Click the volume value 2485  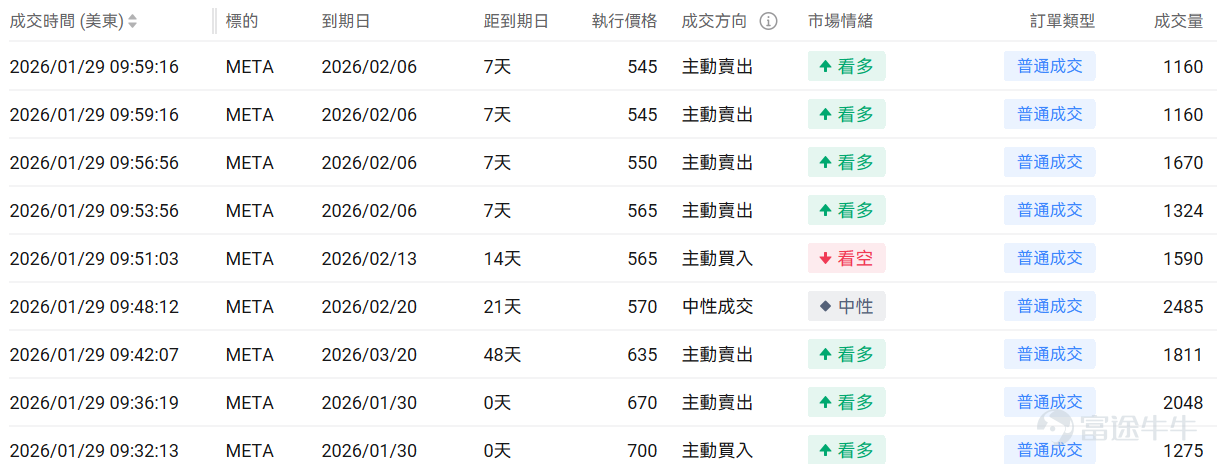1183,307
